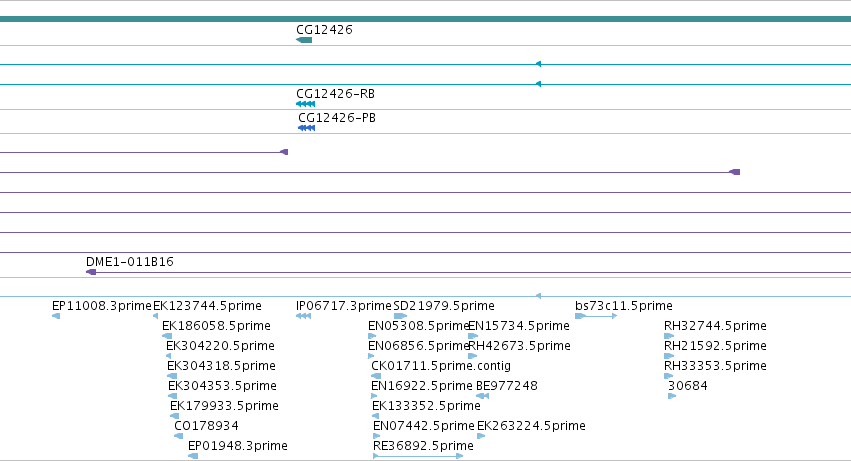Click the BE977248 arrow glyph

point(482,396)
